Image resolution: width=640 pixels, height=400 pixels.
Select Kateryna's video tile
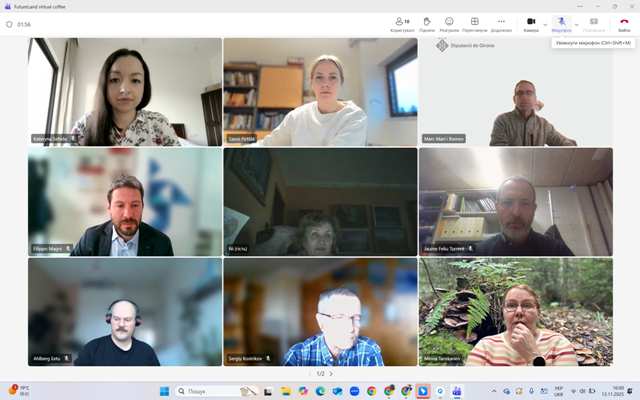pos(125,92)
